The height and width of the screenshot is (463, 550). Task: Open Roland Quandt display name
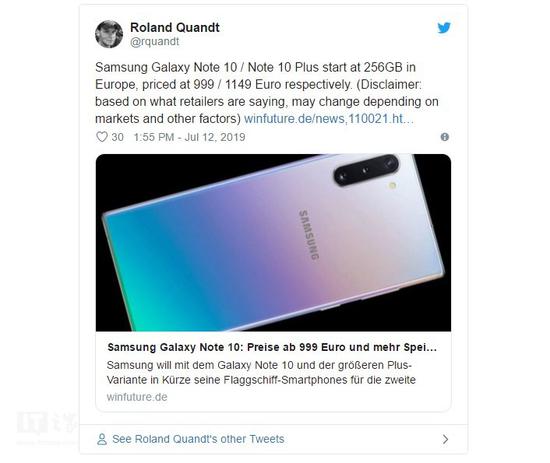coord(175,27)
